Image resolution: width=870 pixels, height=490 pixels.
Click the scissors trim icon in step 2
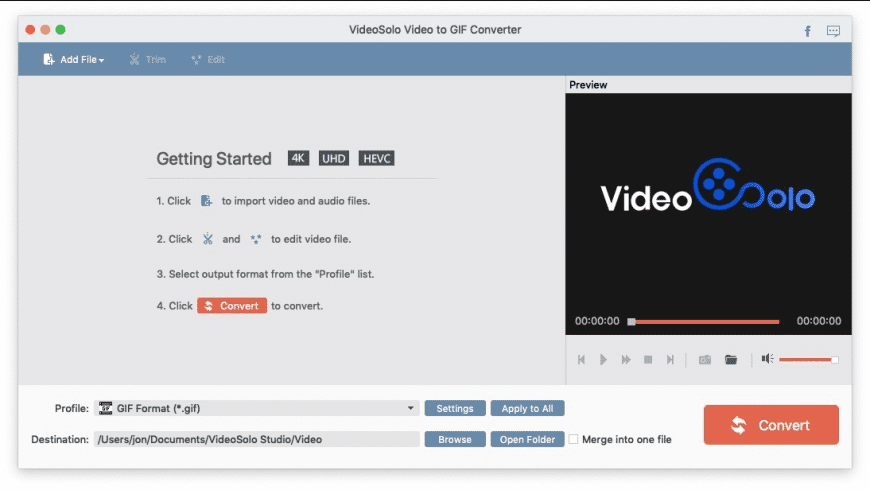(208, 239)
